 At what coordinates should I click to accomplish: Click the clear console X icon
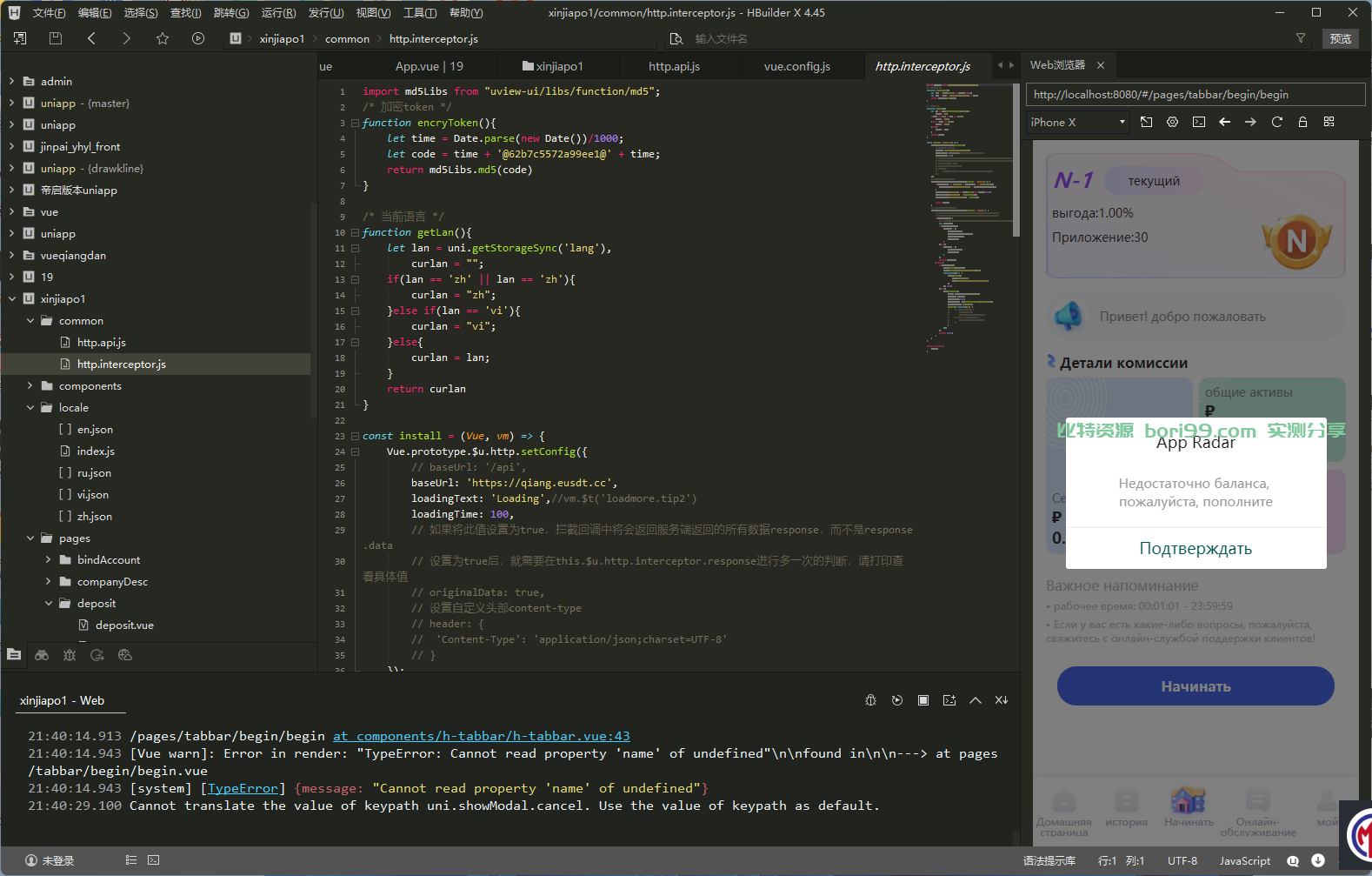(x=1002, y=700)
